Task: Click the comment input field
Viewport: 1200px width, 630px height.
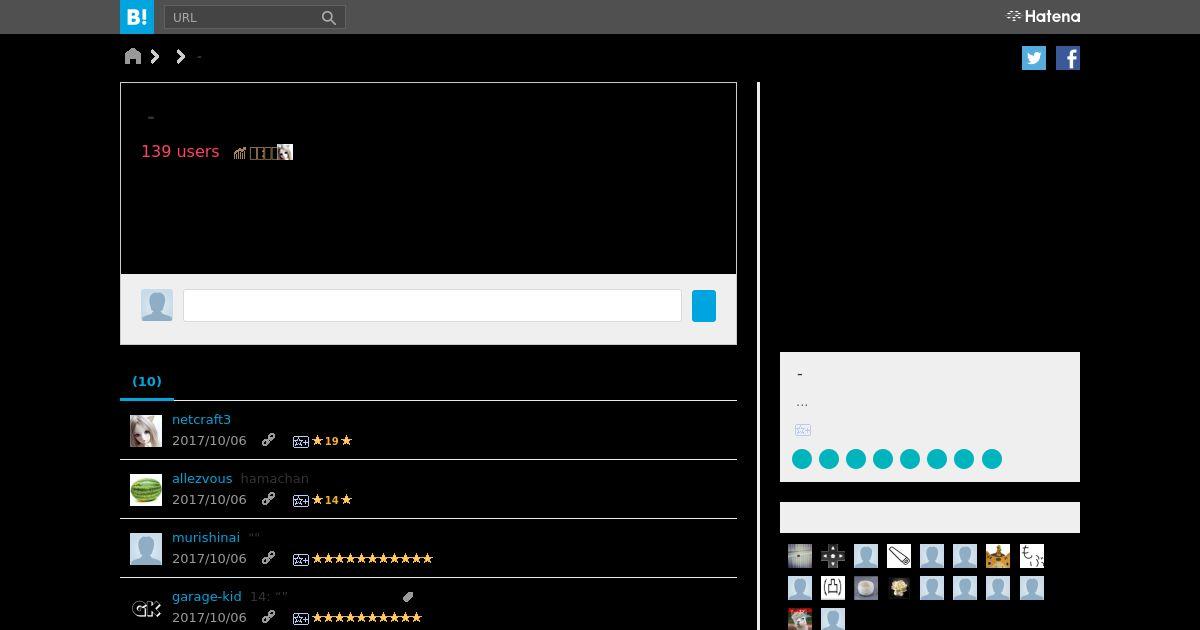Action: pyautogui.click(x=432, y=305)
